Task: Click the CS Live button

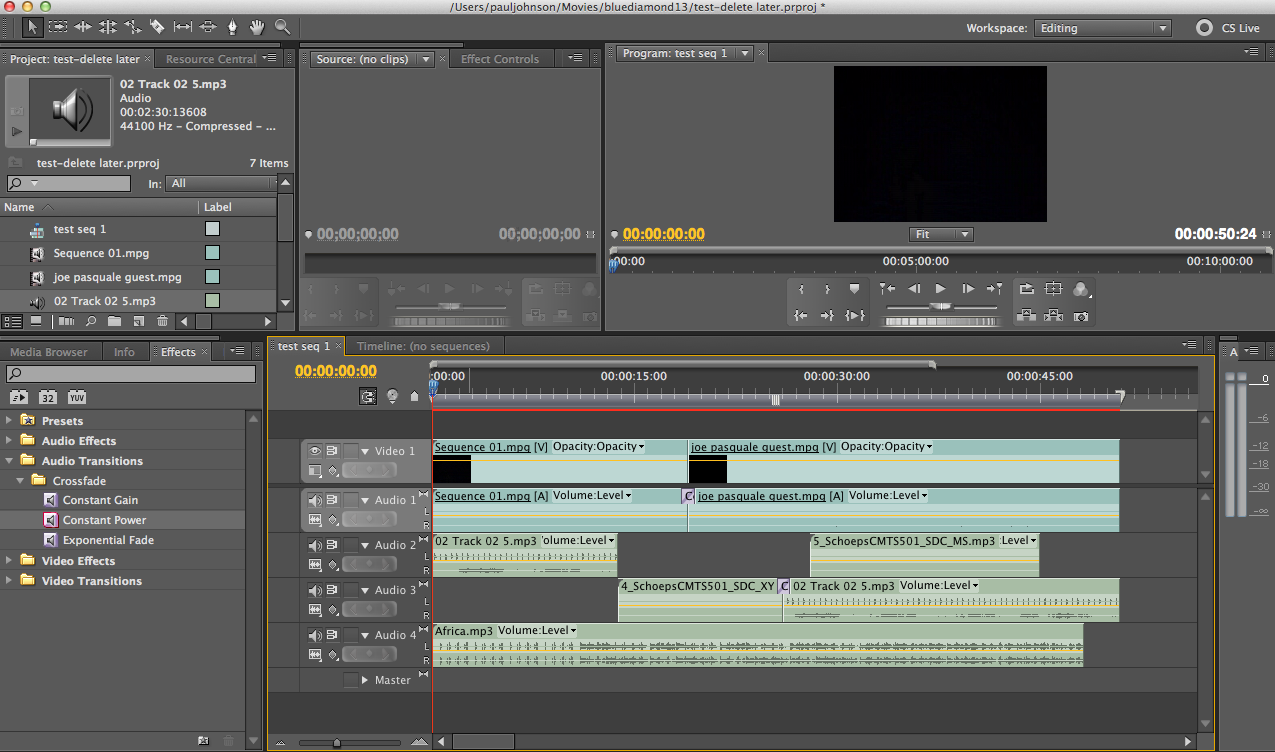Action: click(x=1228, y=28)
